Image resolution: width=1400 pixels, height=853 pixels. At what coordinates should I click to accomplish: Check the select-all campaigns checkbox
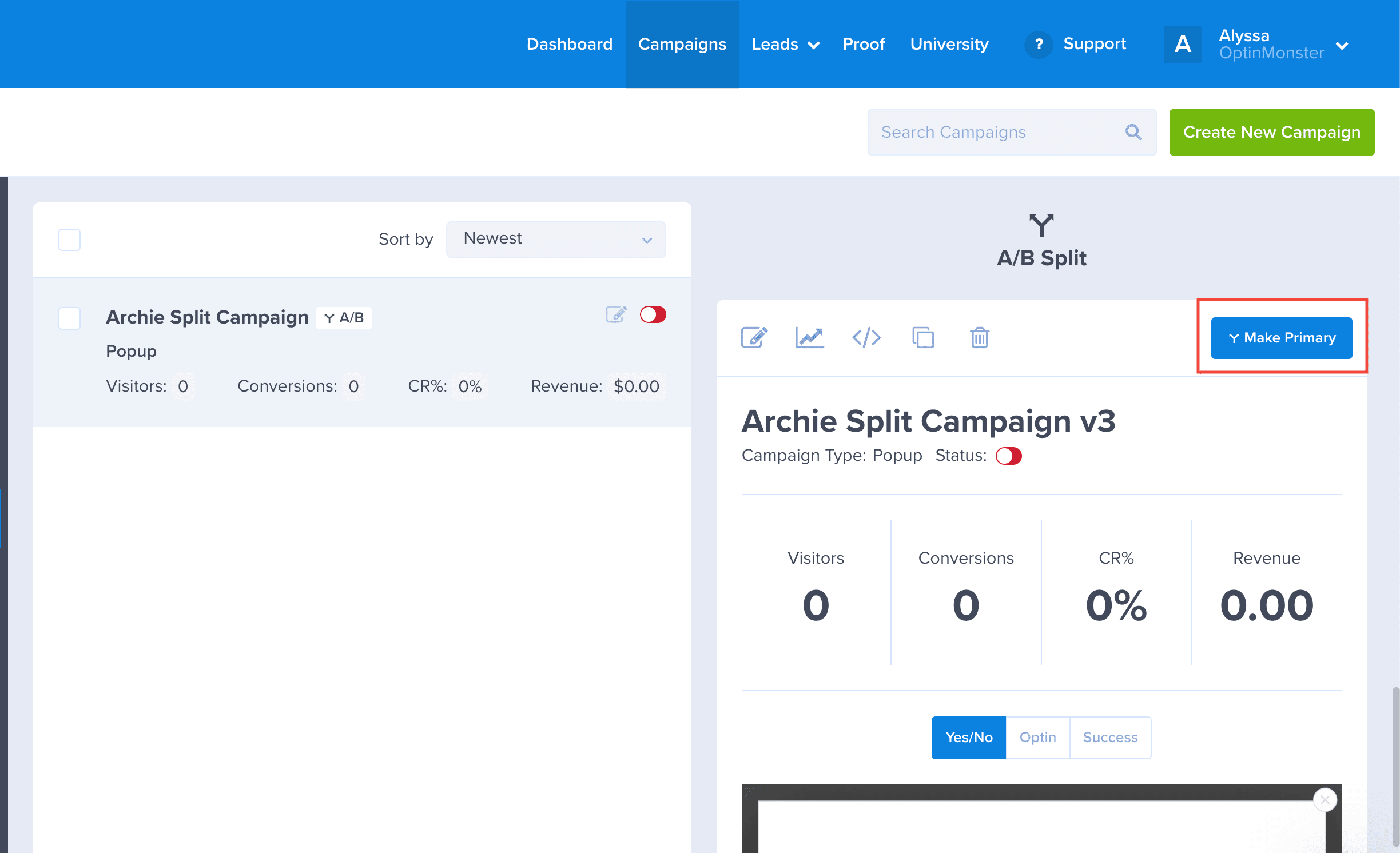pos(69,240)
